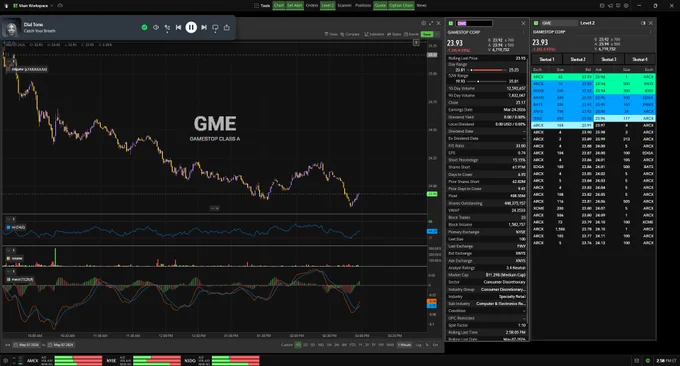The height and width of the screenshot is (366, 680).
Task: Select the Shortcut 4 button
Action: (640, 59)
